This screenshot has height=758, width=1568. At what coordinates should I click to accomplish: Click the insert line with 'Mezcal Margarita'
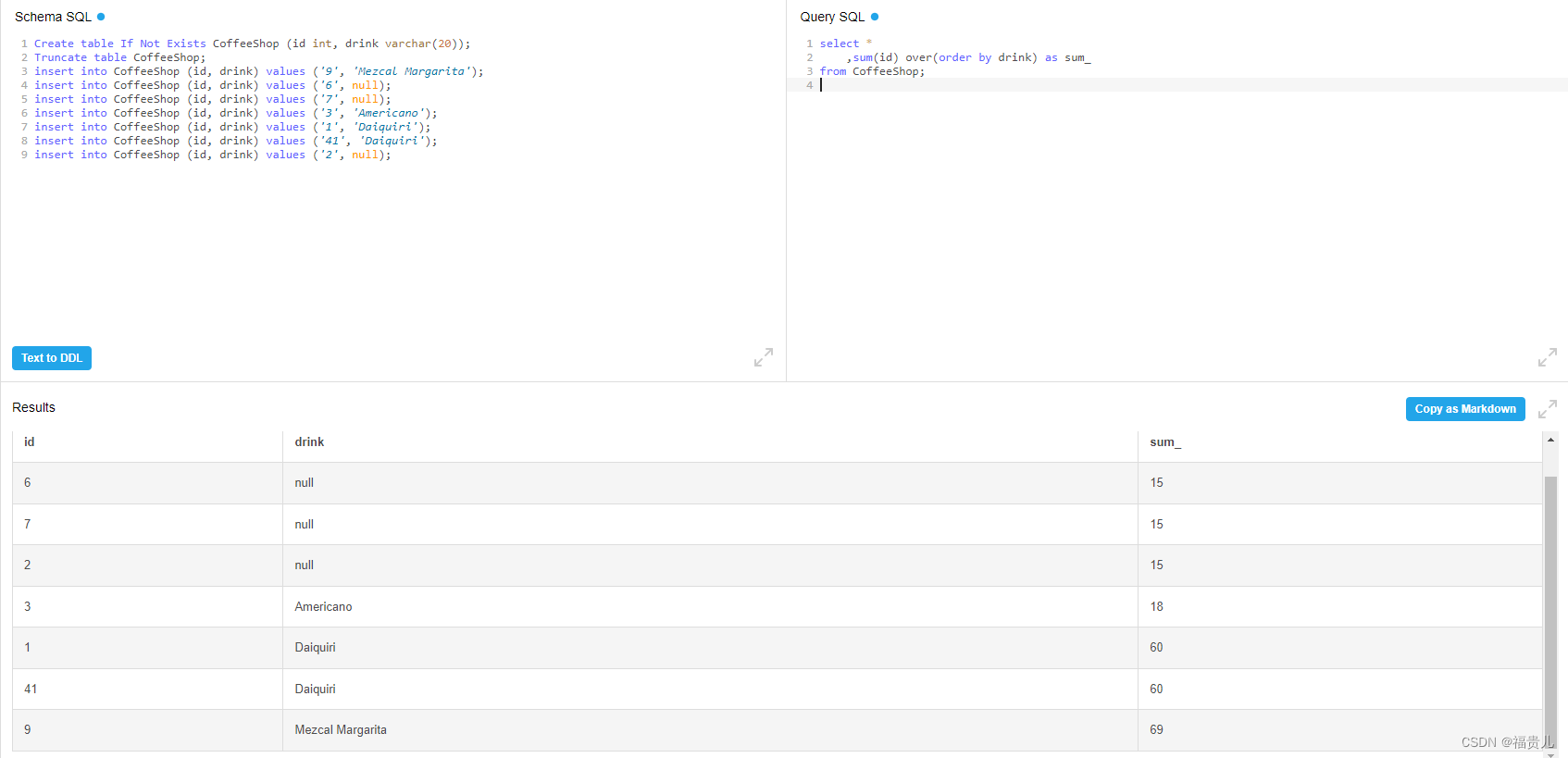click(258, 71)
